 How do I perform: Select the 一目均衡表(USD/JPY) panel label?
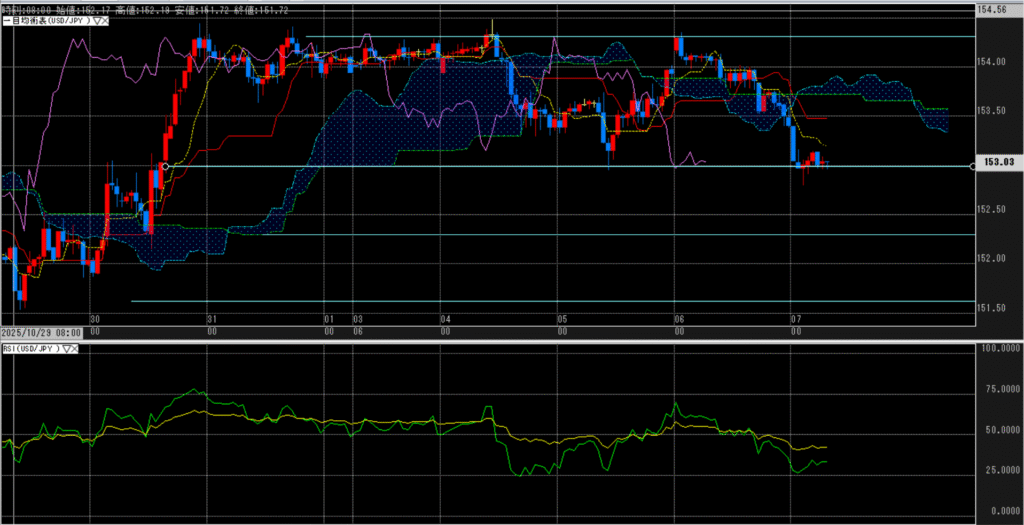(x=45, y=20)
